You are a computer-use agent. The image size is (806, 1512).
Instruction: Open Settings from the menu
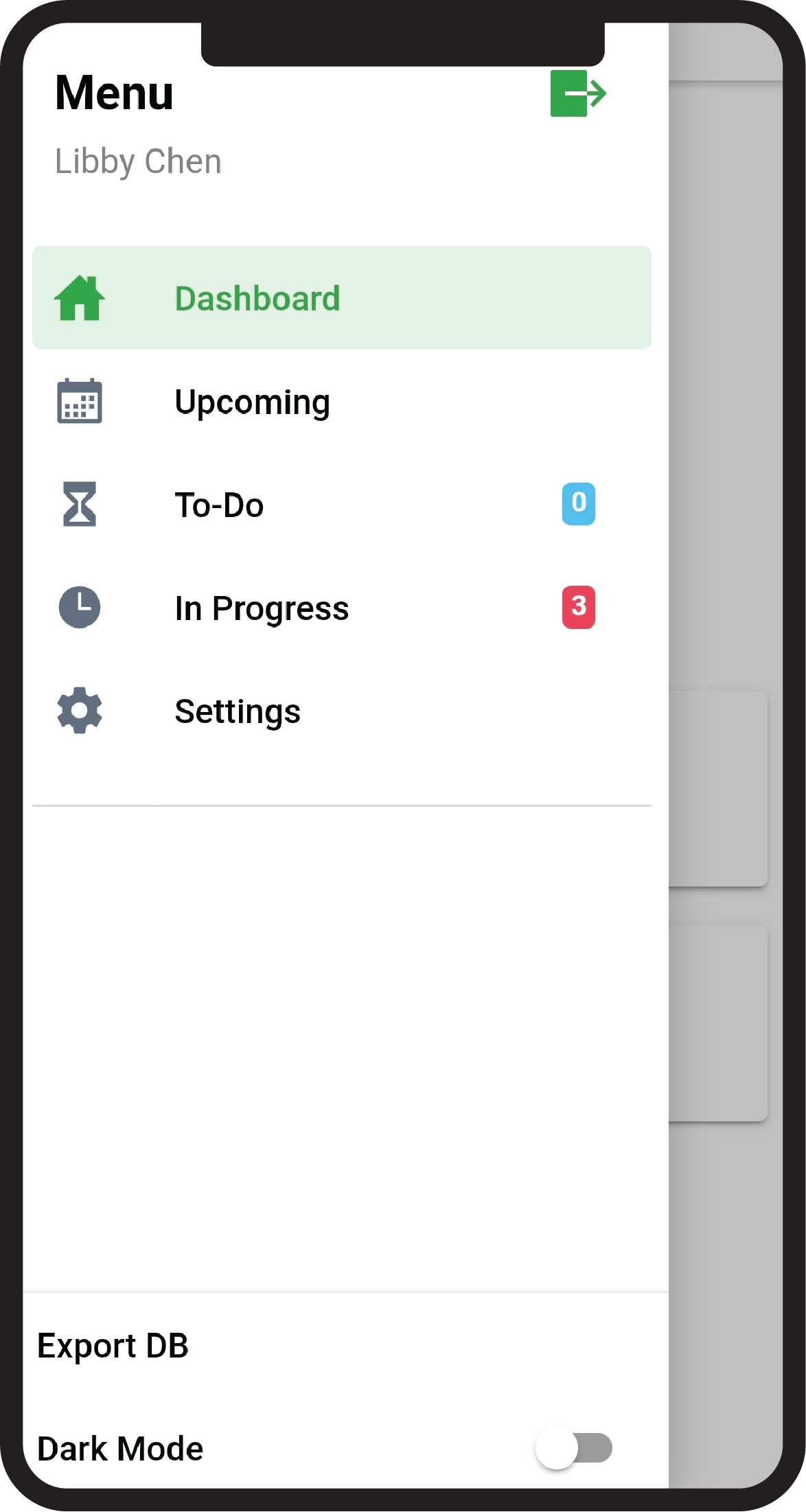[x=238, y=711]
